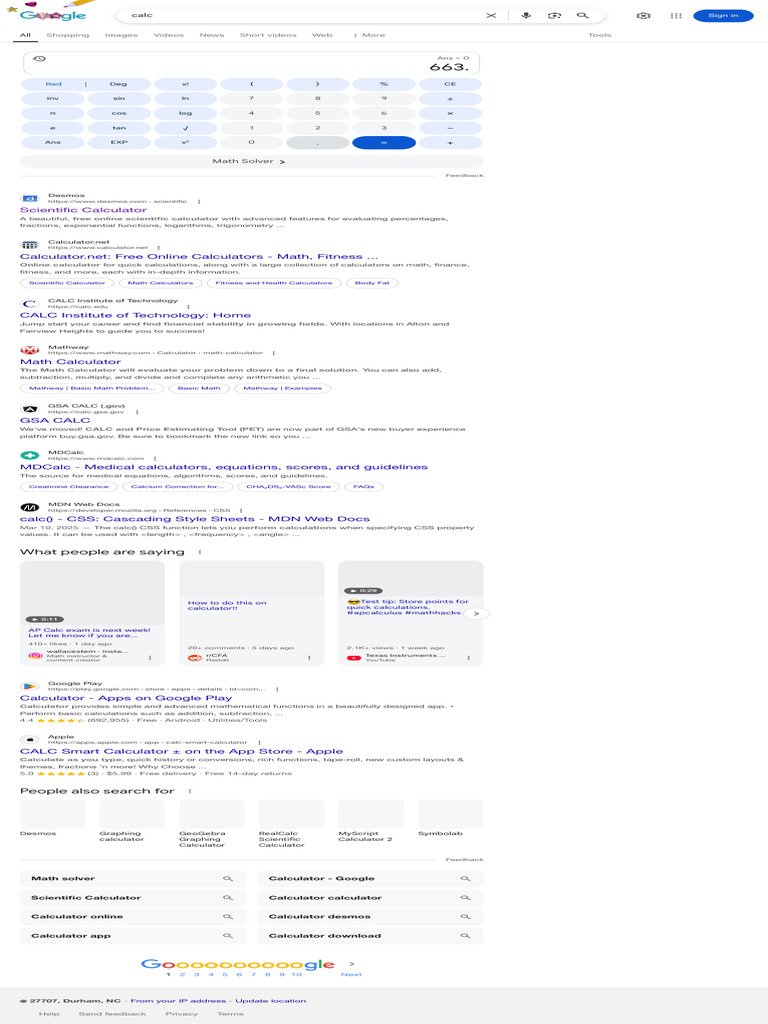This screenshot has width=768, height=1024.
Task: Open CALC Institute of Technology: Home link
Action: 135,315
